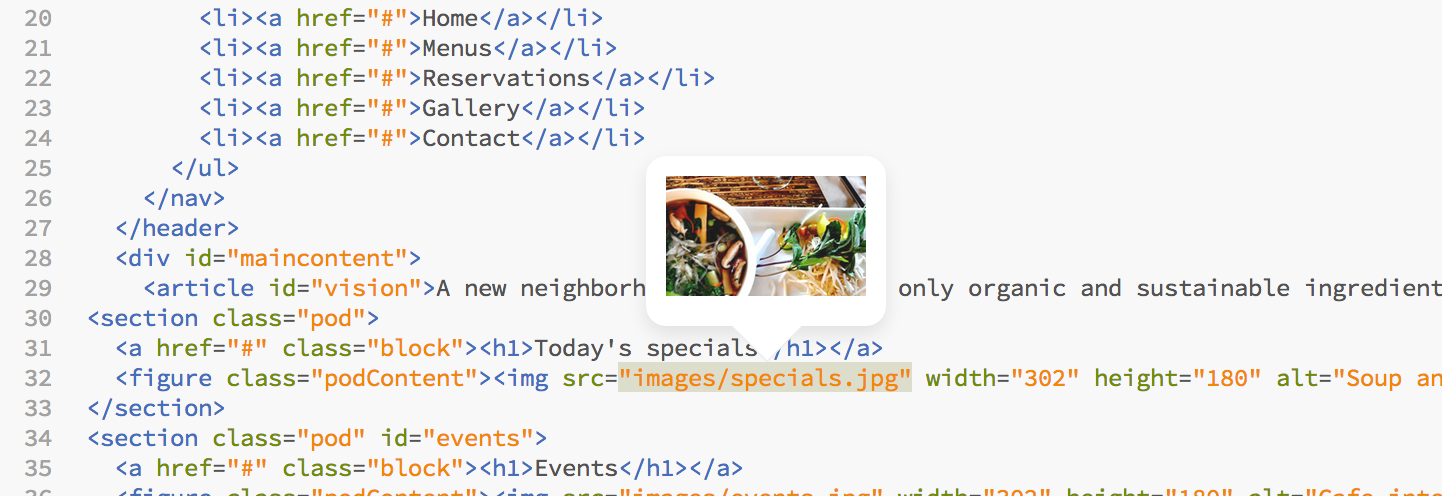This screenshot has width=1442, height=496.
Task: Click the Gallery text on line 23
Action: coord(471,108)
